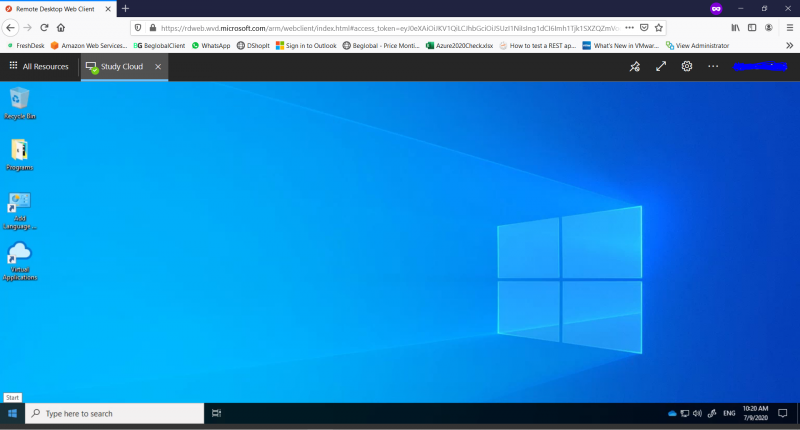Open the Firefox Library icon
The height and width of the screenshot is (430, 800).
point(735,28)
